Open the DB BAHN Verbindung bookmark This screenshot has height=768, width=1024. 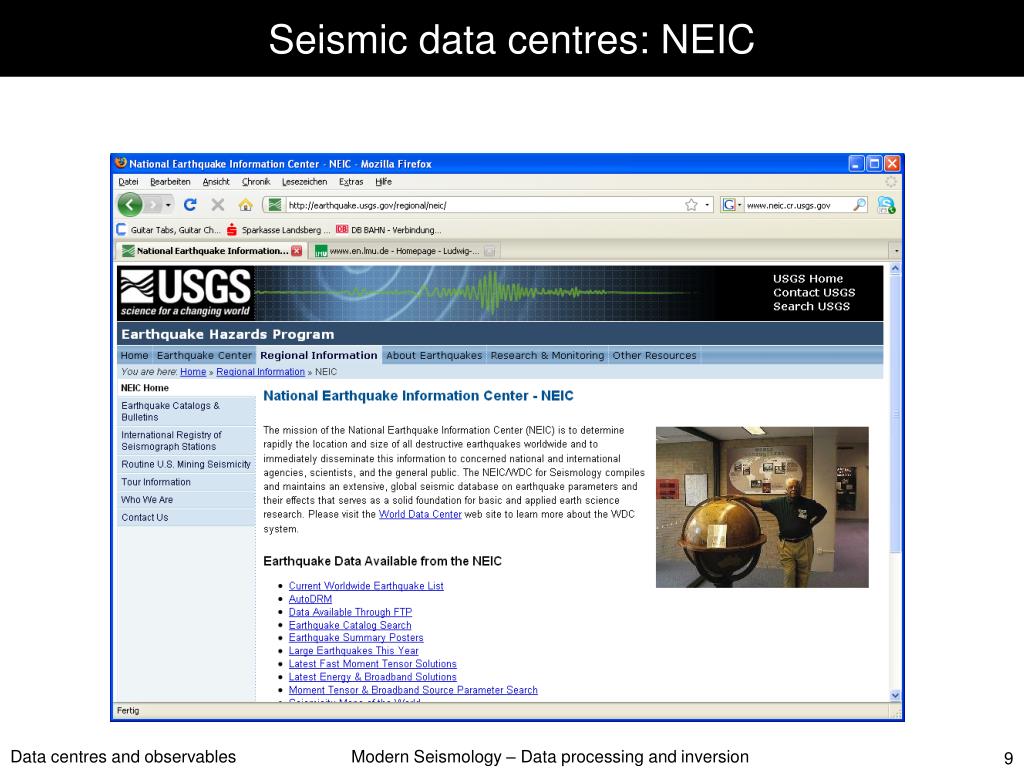point(389,230)
